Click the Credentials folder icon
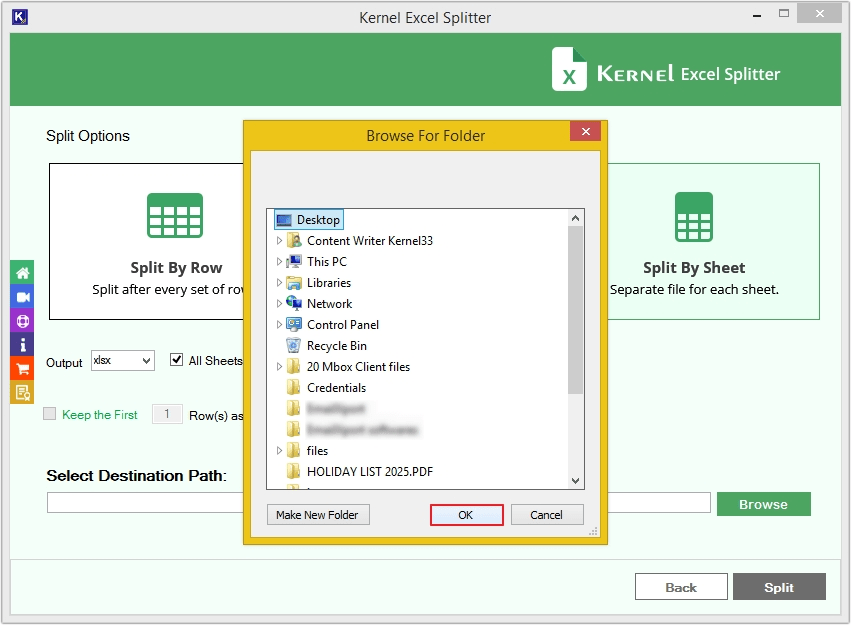The image size is (852, 626). [293, 388]
